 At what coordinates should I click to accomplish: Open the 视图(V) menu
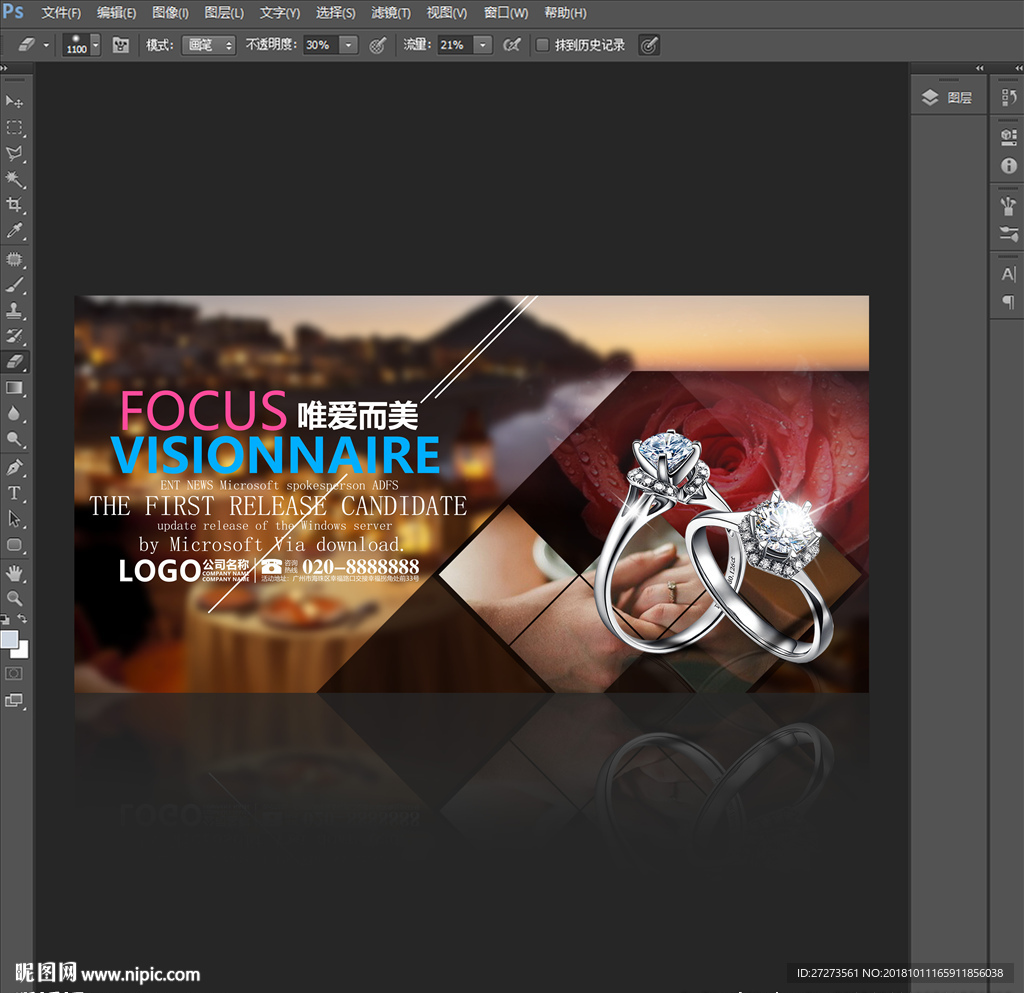(x=447, y=13)
